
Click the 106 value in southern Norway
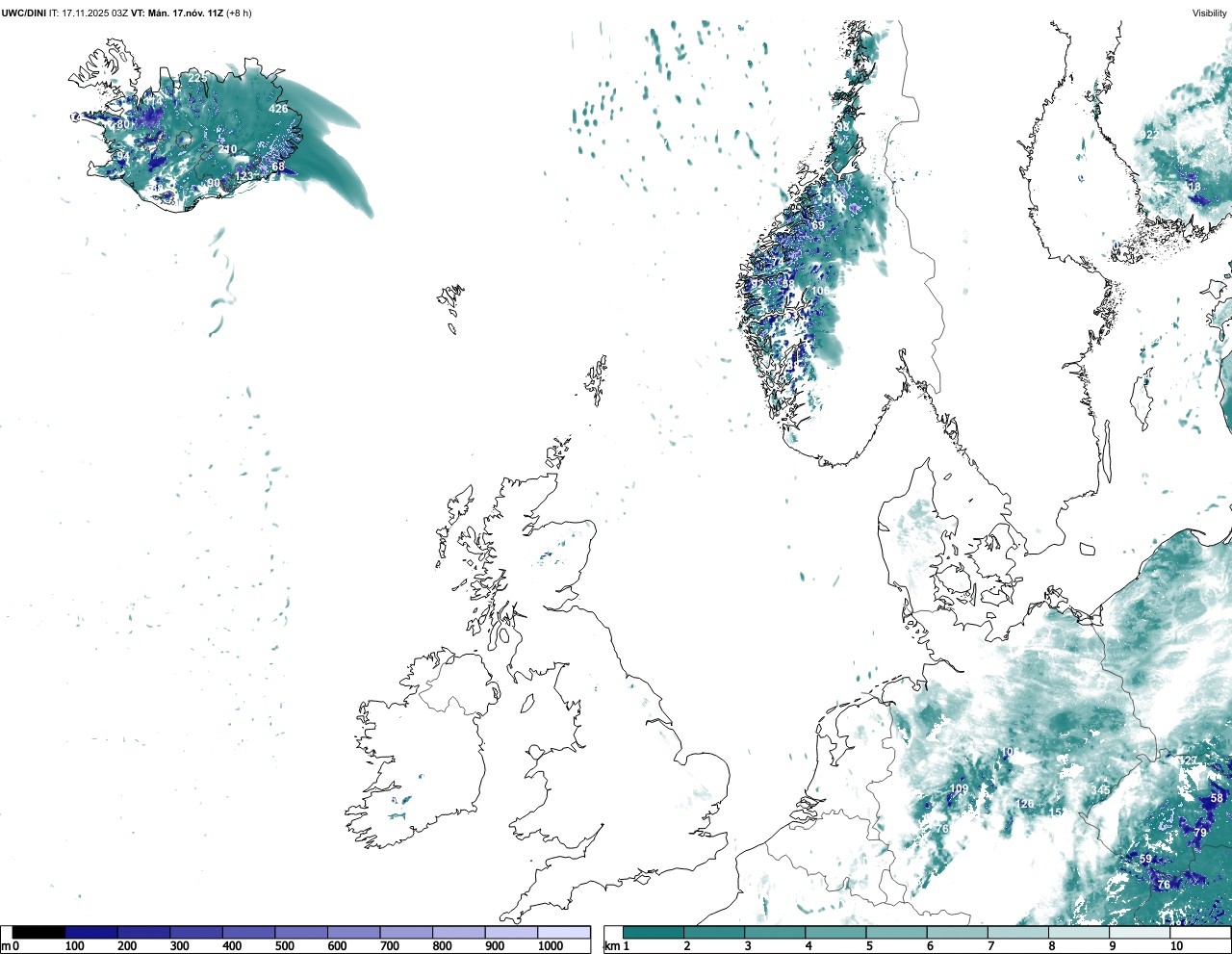[x=820, y=291]
